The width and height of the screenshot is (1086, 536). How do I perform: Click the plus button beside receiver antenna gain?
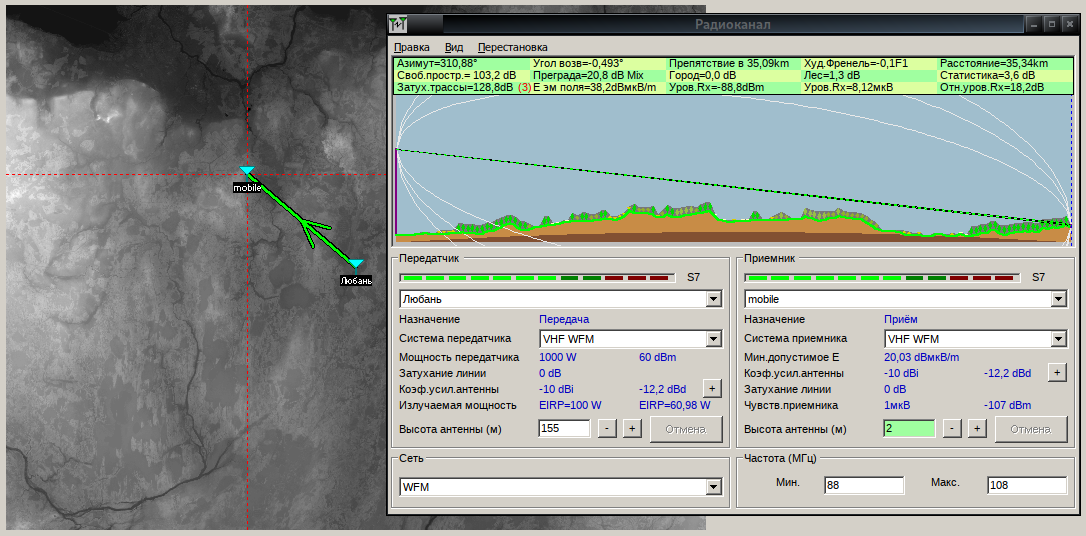pos(1056,373)
